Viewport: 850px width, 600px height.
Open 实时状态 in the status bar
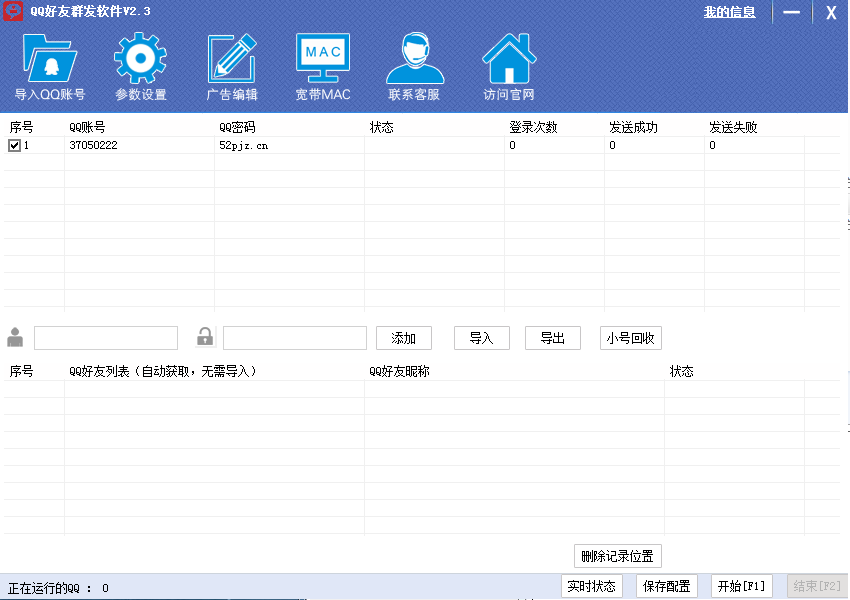tap(591, 586)
